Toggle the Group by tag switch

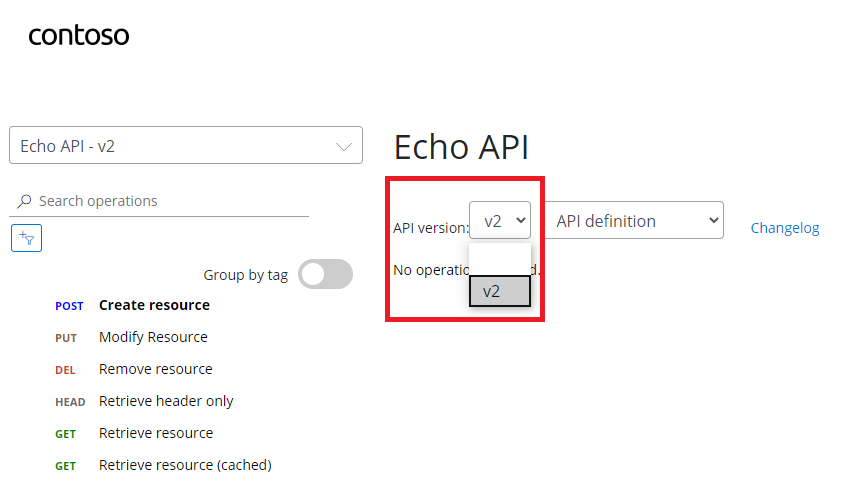[325, 274]
